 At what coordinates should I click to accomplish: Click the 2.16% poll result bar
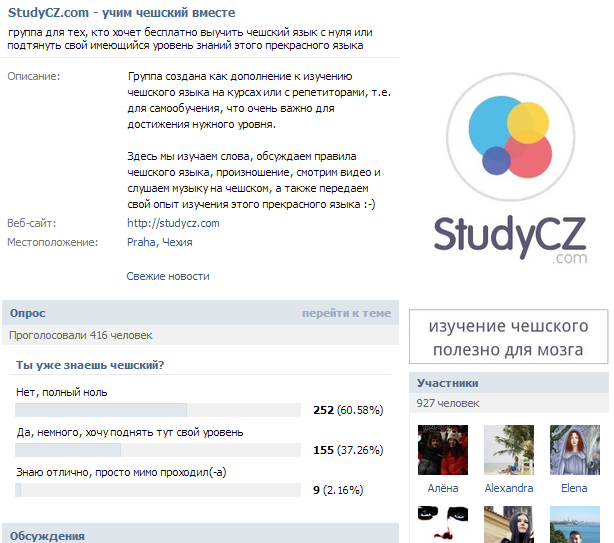click(x=158, y=490)
